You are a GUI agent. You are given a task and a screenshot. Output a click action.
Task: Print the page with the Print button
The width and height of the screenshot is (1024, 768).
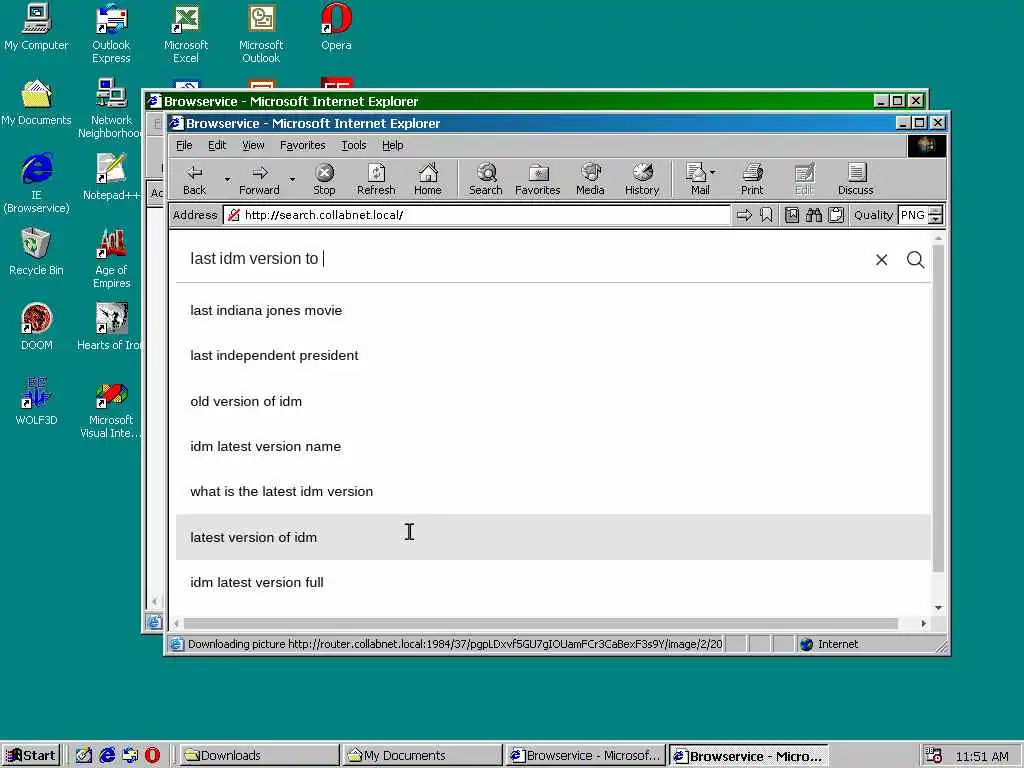(x=752, y=179)
